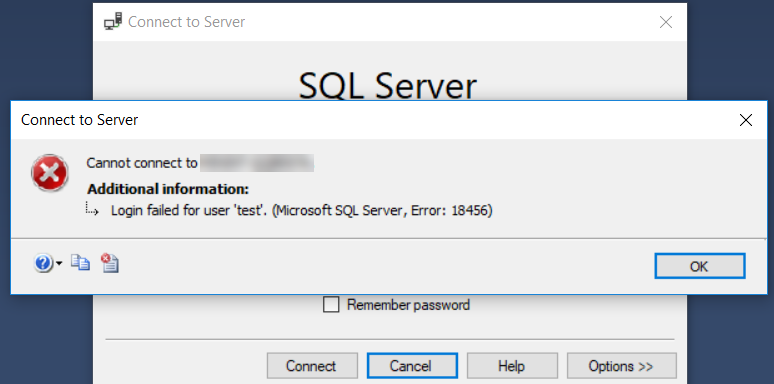The image size is (774, 384).
Task: Close the error dialog with X
Action: tap(746, 120)
